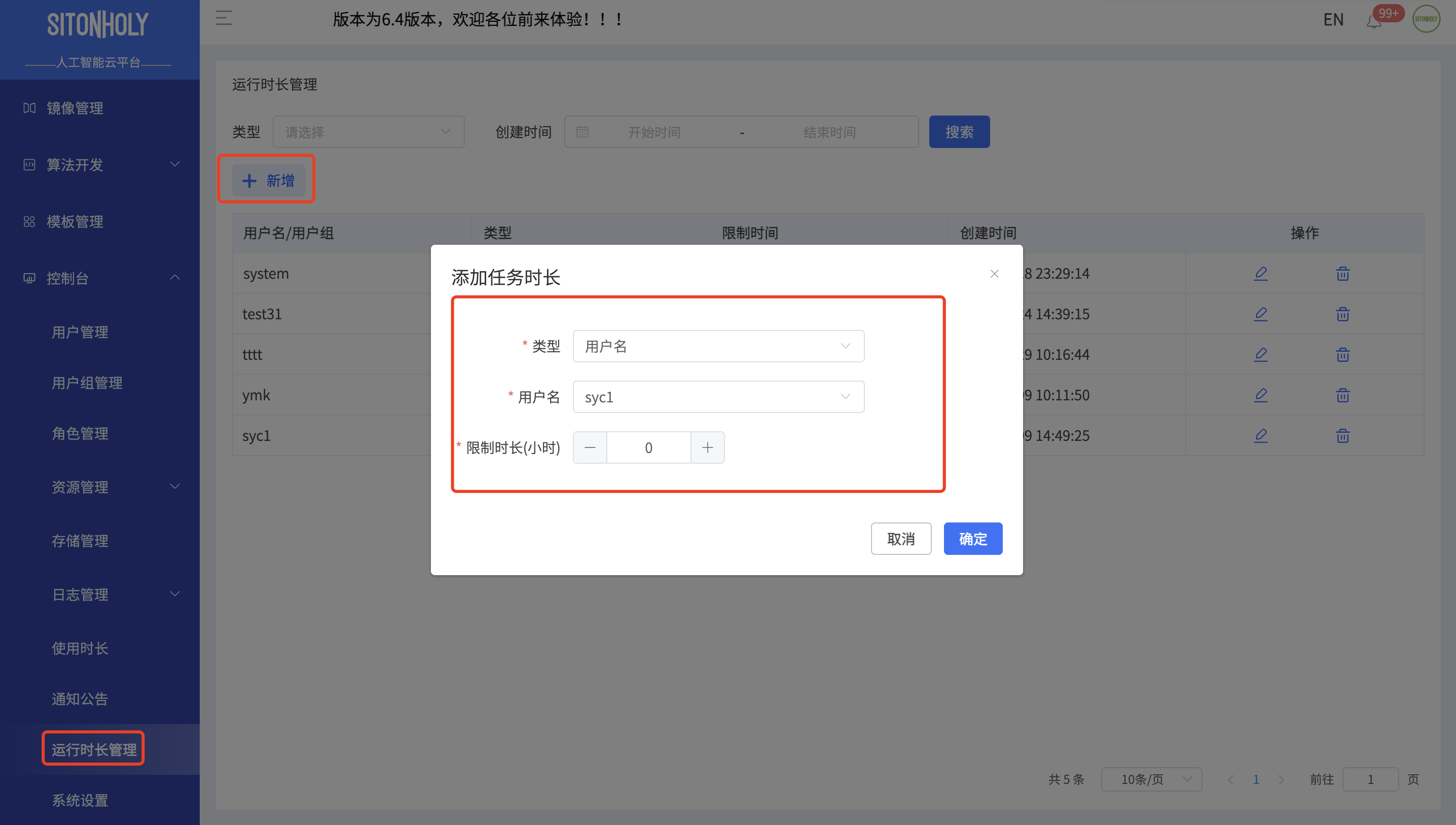1456x825 pixels.
Task: Decrease 限制时长 with minus button
Action: [x=590, y=447]
